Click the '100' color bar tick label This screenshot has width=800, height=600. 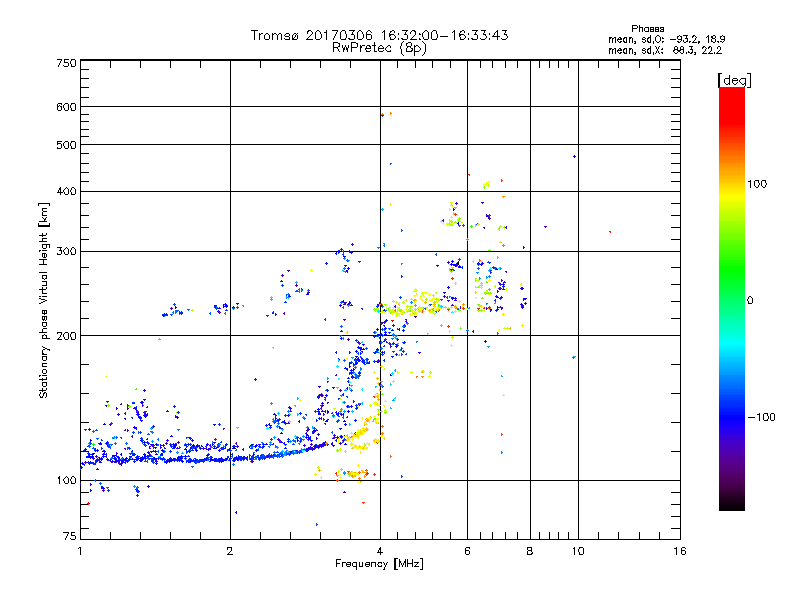[757, 184]
